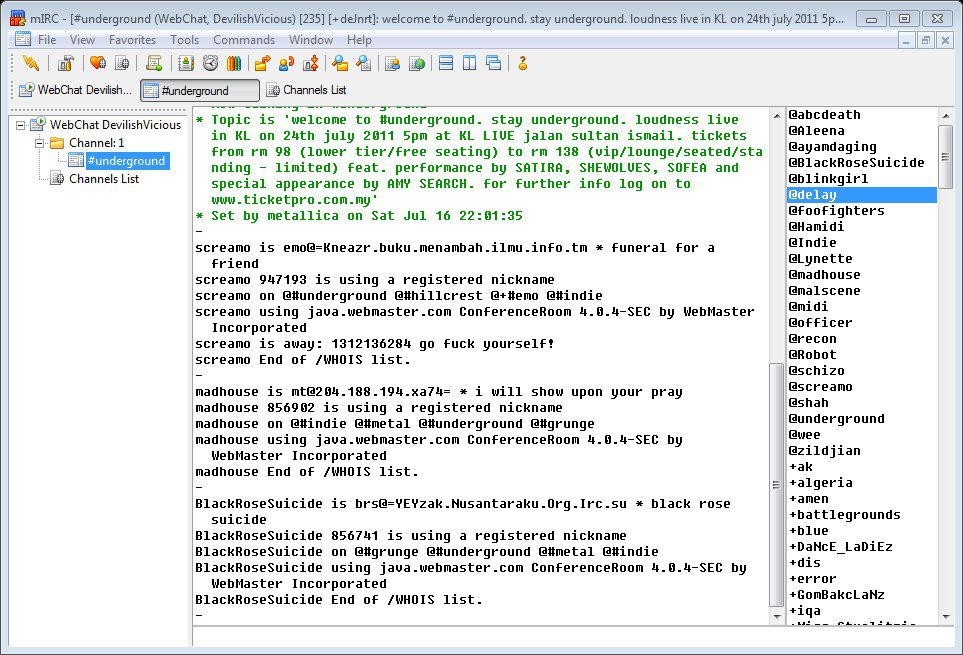Image resolution: width=963 pixels, height=655 pixels.
Task: Click the Connect lightning bolt icon
Action: 30,63
